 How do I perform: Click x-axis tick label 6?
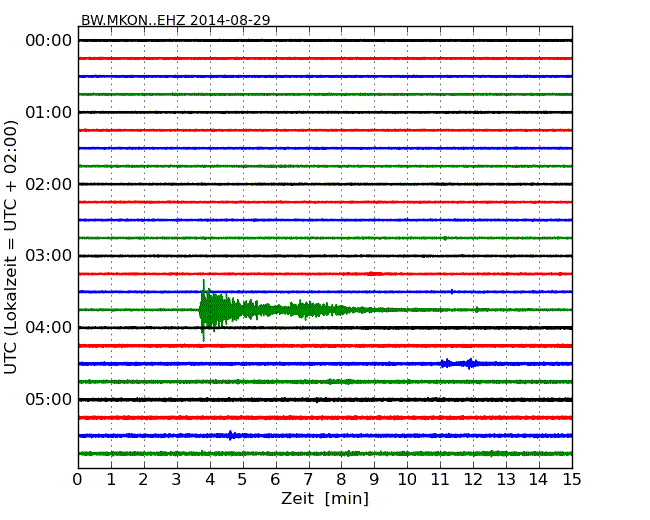click(x=275, y=480)
